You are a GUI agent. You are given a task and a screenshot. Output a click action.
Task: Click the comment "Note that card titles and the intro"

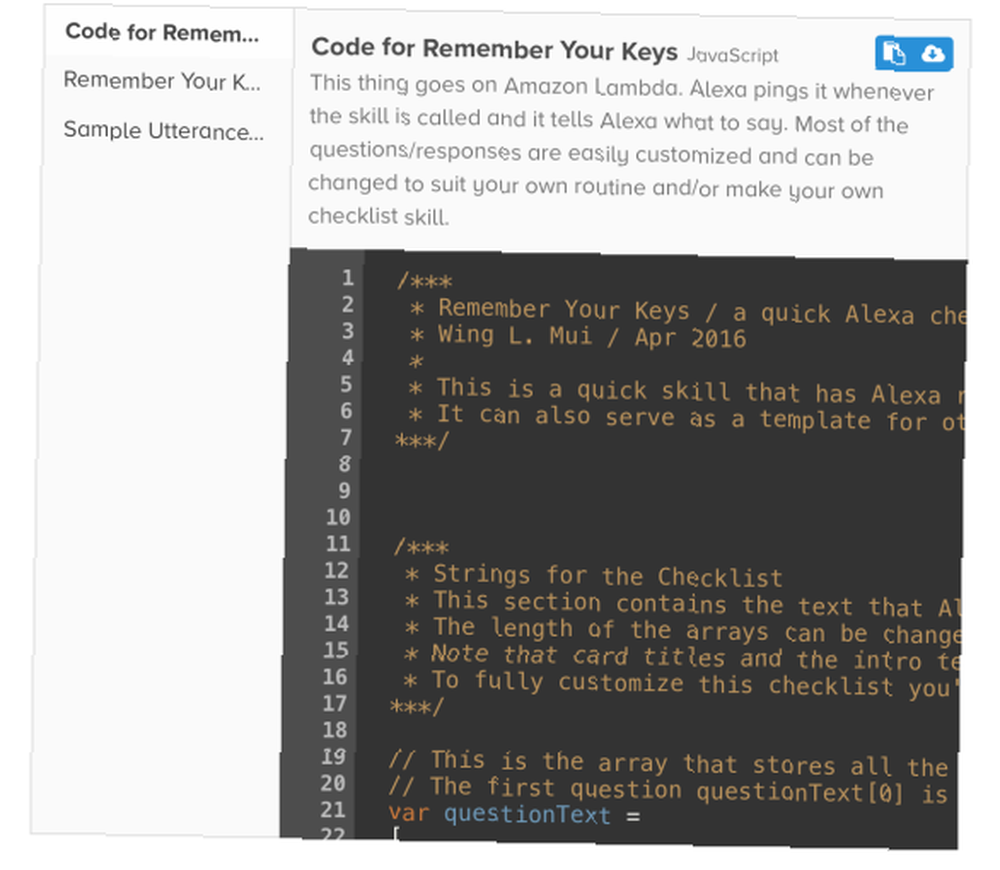coord(680,658)
